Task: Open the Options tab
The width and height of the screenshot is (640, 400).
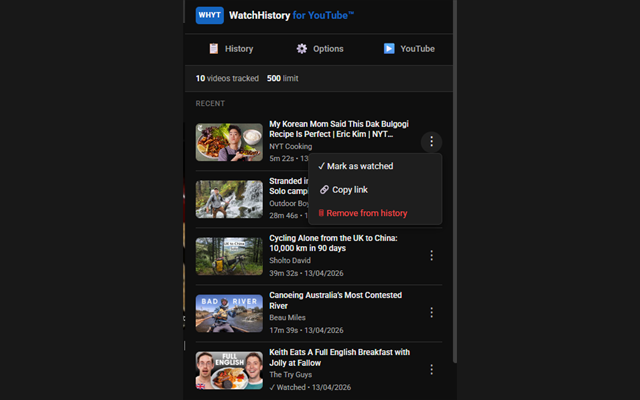Action: [x=320, y=49]
